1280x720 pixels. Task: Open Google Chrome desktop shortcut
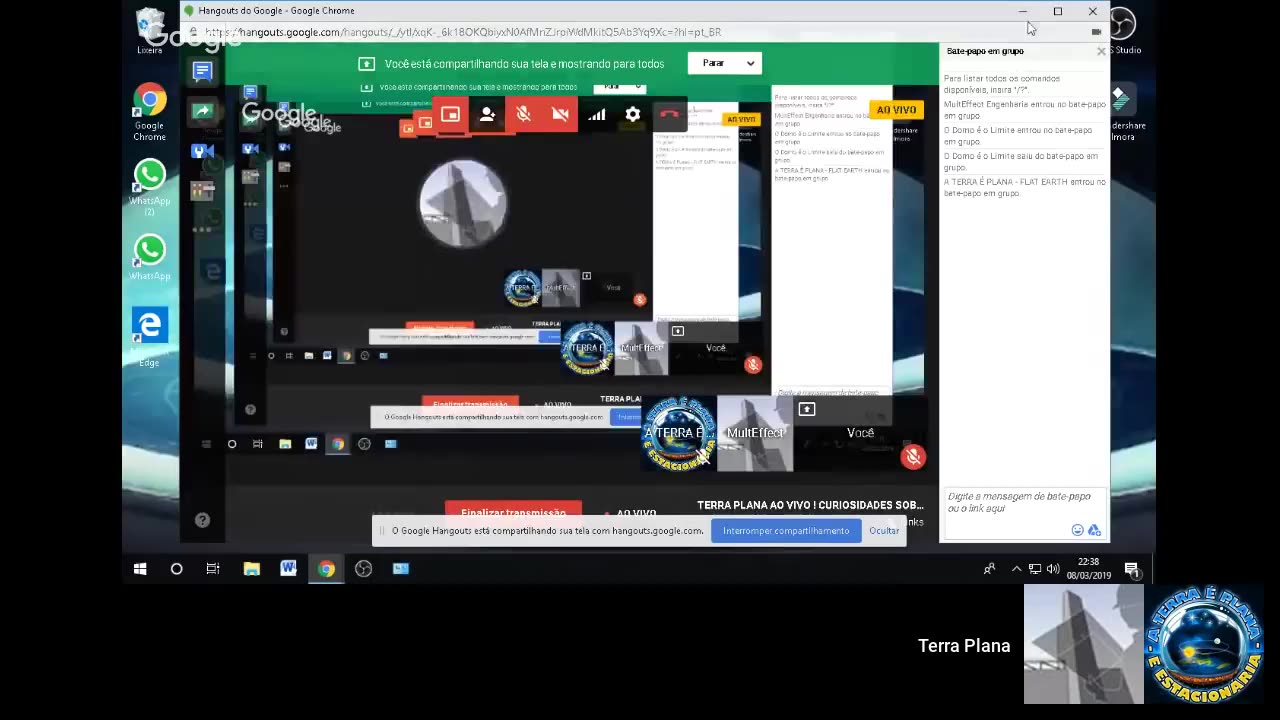click(x=149, y=111)
